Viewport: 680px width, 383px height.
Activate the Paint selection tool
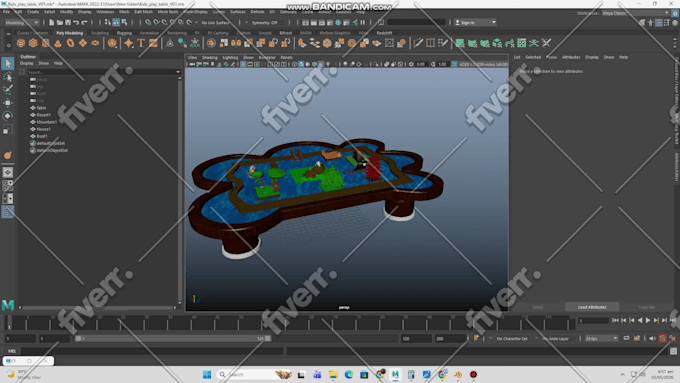click(8, 90)
